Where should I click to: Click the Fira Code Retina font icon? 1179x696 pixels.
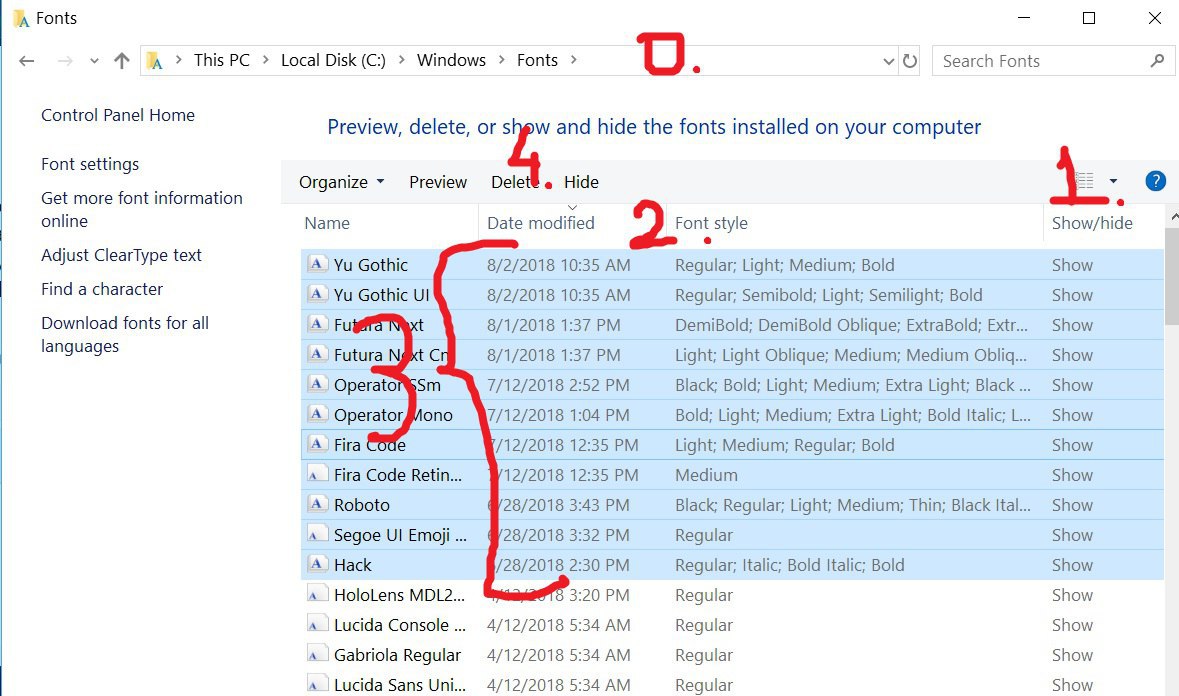coord(317,474)
